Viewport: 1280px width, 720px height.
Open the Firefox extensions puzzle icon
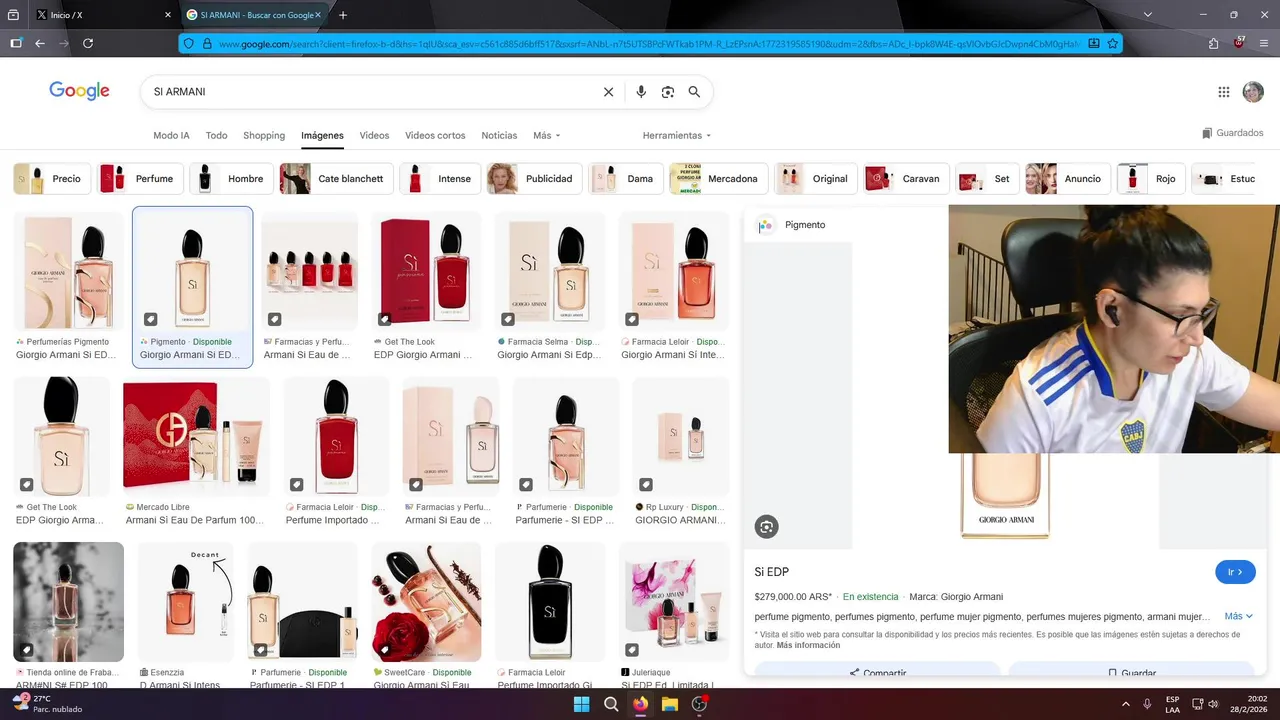(x=1214, y=43)
